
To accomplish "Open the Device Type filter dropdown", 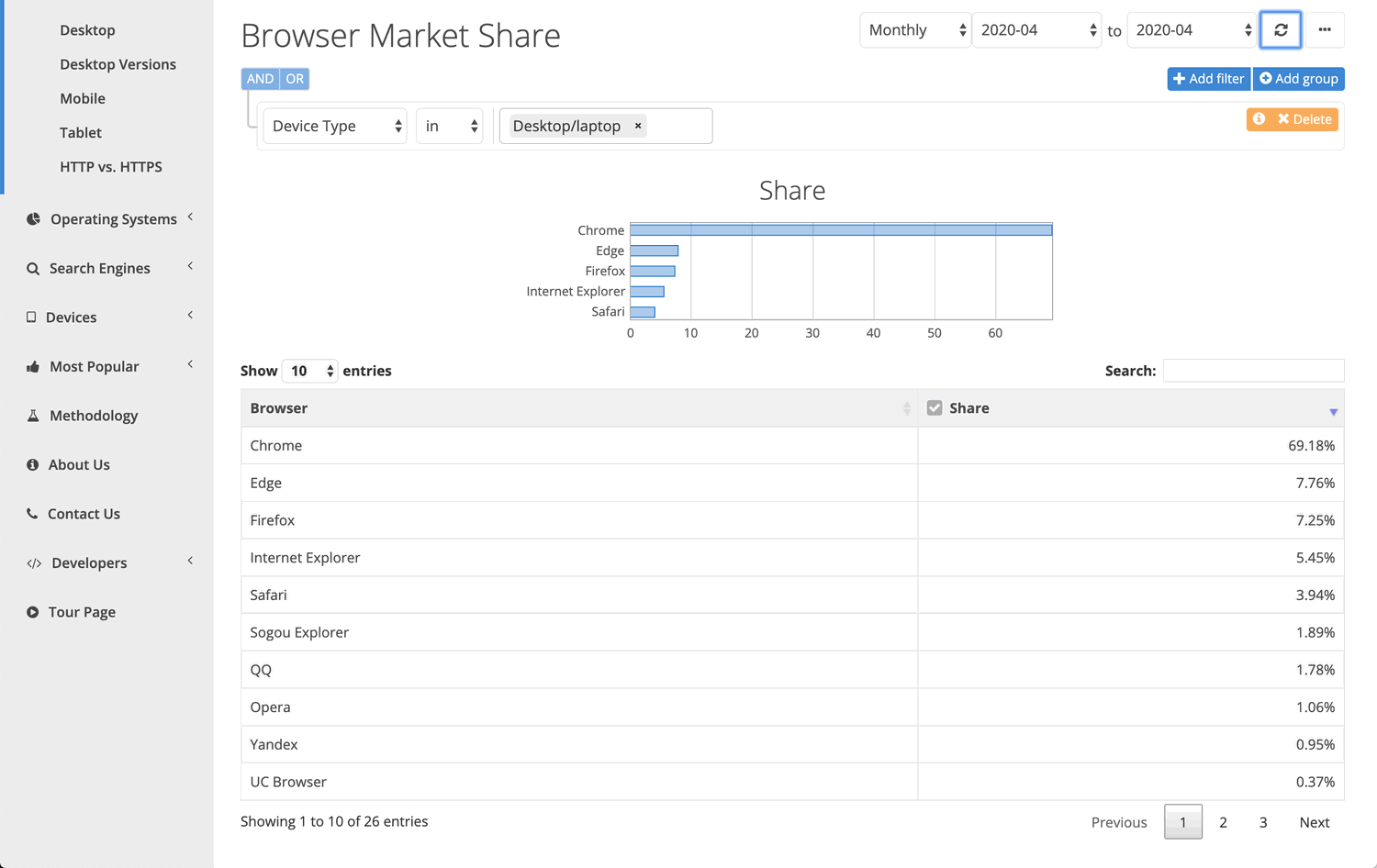I will (334, 126).
